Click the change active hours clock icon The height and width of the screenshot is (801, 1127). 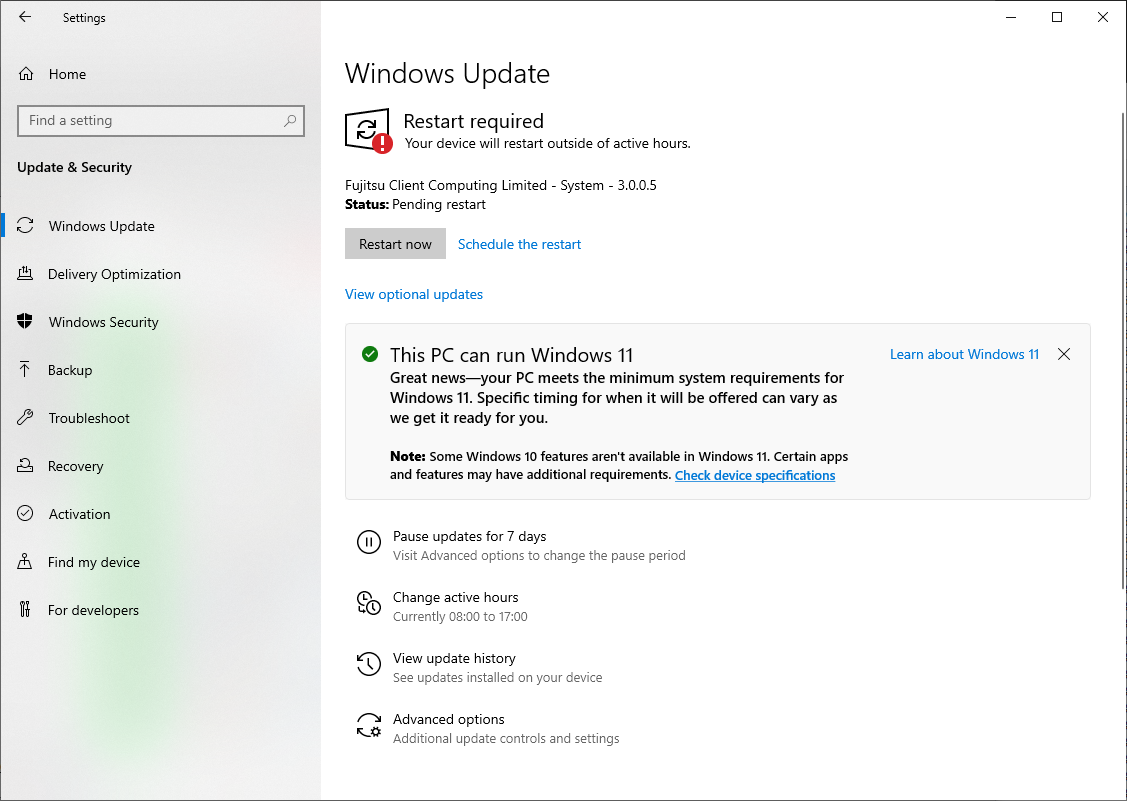click(369, 603)
